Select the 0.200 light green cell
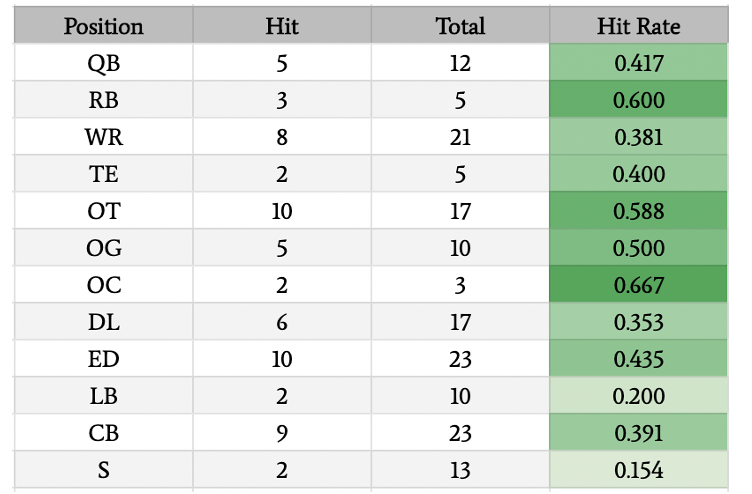Viewport: 752px width, 494px height. tap(638, 396)
